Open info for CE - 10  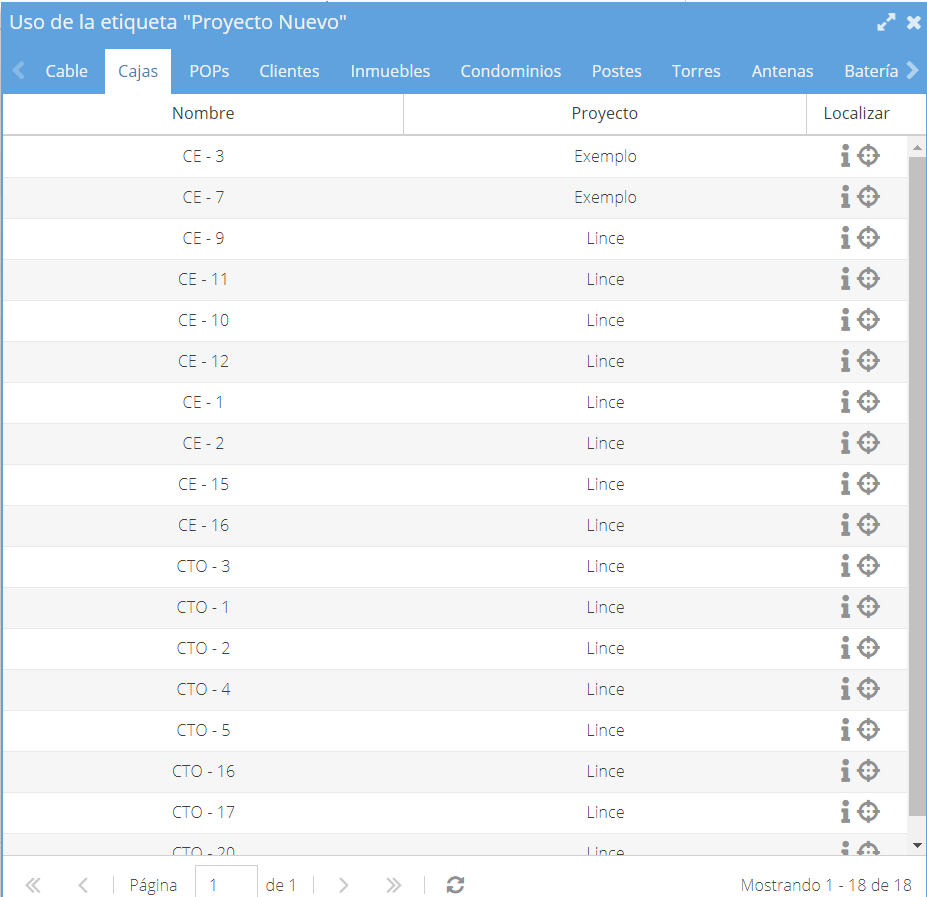(845, 320)
